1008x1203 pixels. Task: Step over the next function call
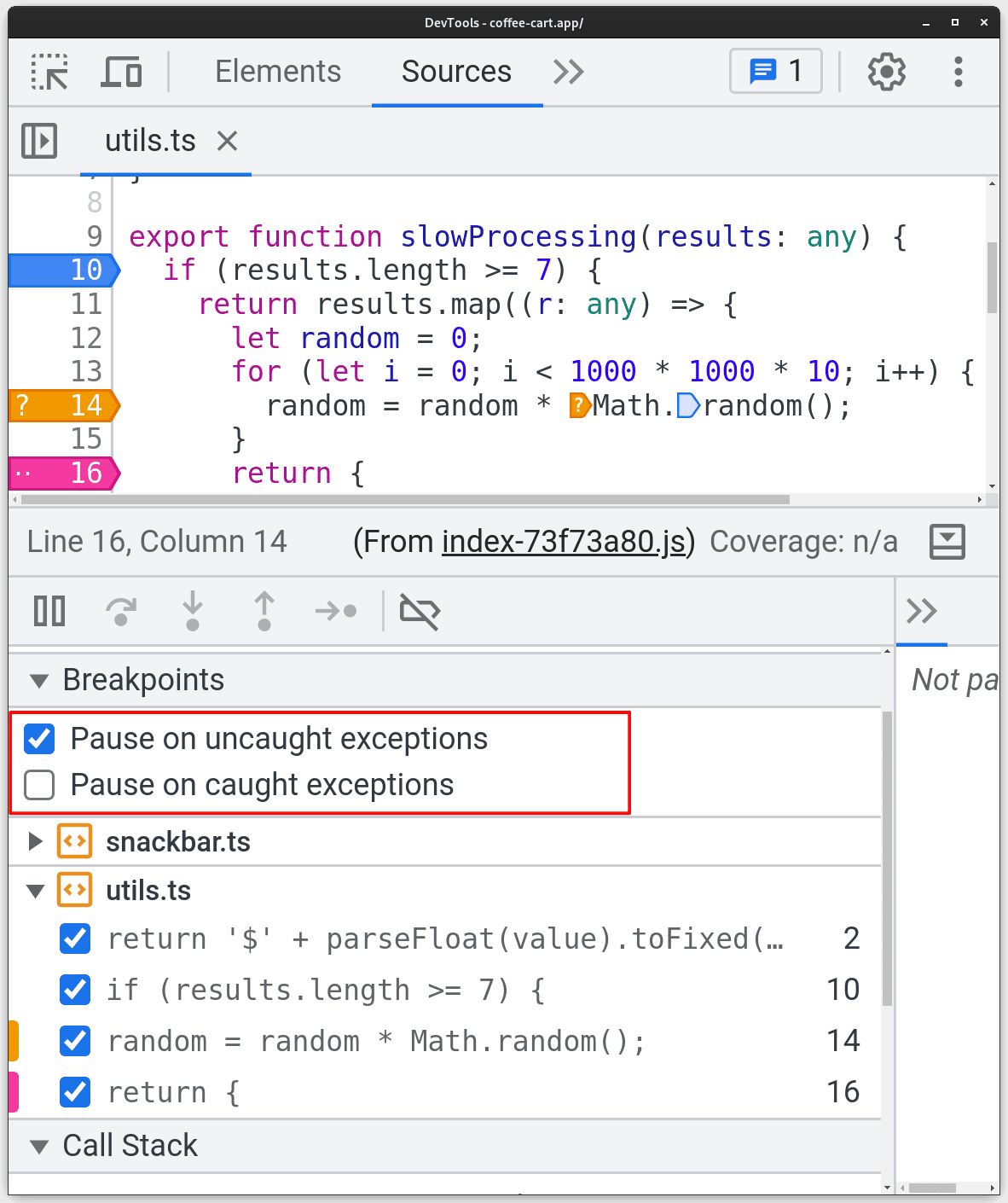(121, 612)
